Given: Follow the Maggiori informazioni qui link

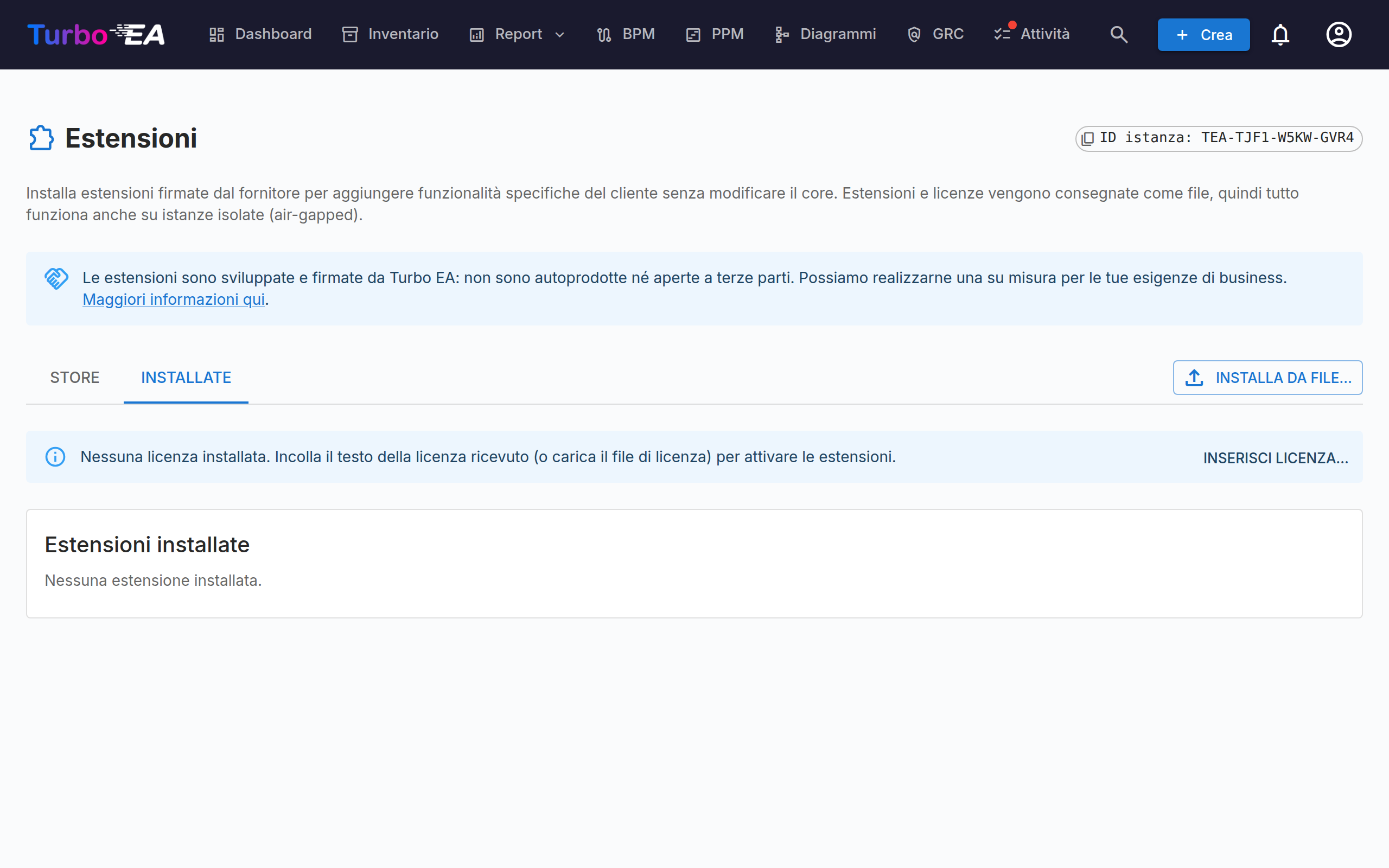Looking at the screenshot, I should click(x=174, y=299).
